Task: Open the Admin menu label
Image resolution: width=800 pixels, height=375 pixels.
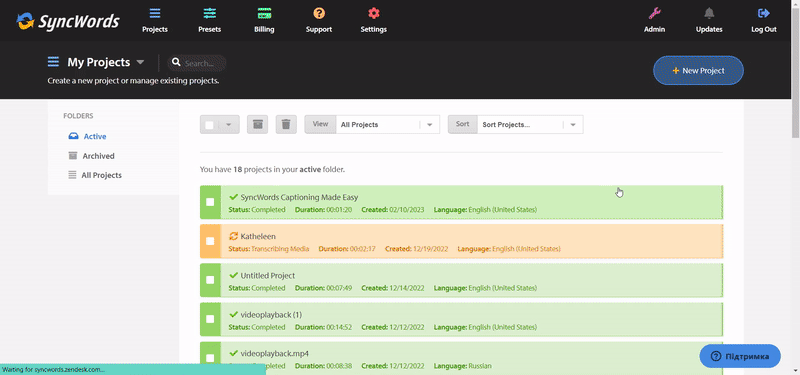Action: tap(654, 30)
